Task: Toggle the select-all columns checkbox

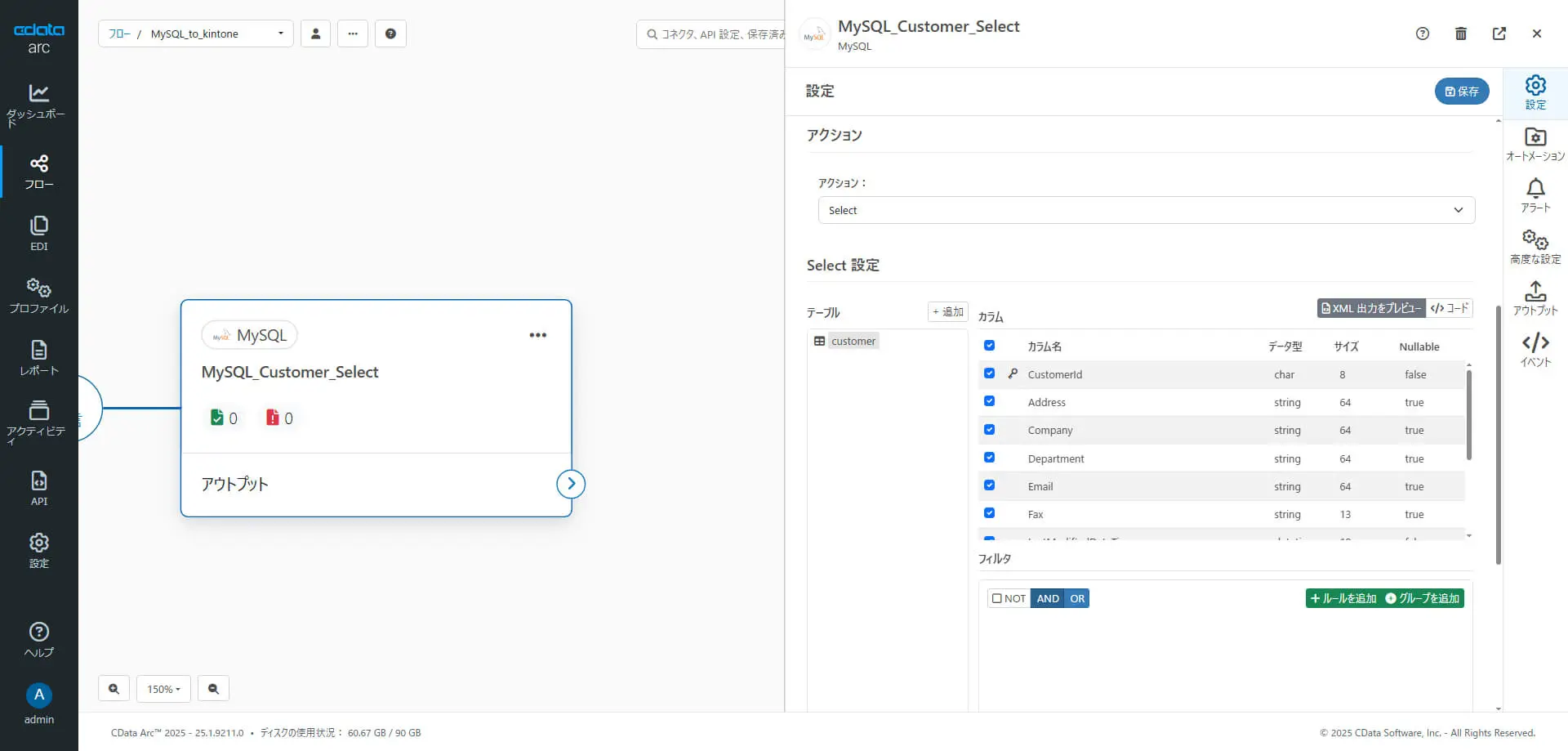Action: click(x=989, y=346)
